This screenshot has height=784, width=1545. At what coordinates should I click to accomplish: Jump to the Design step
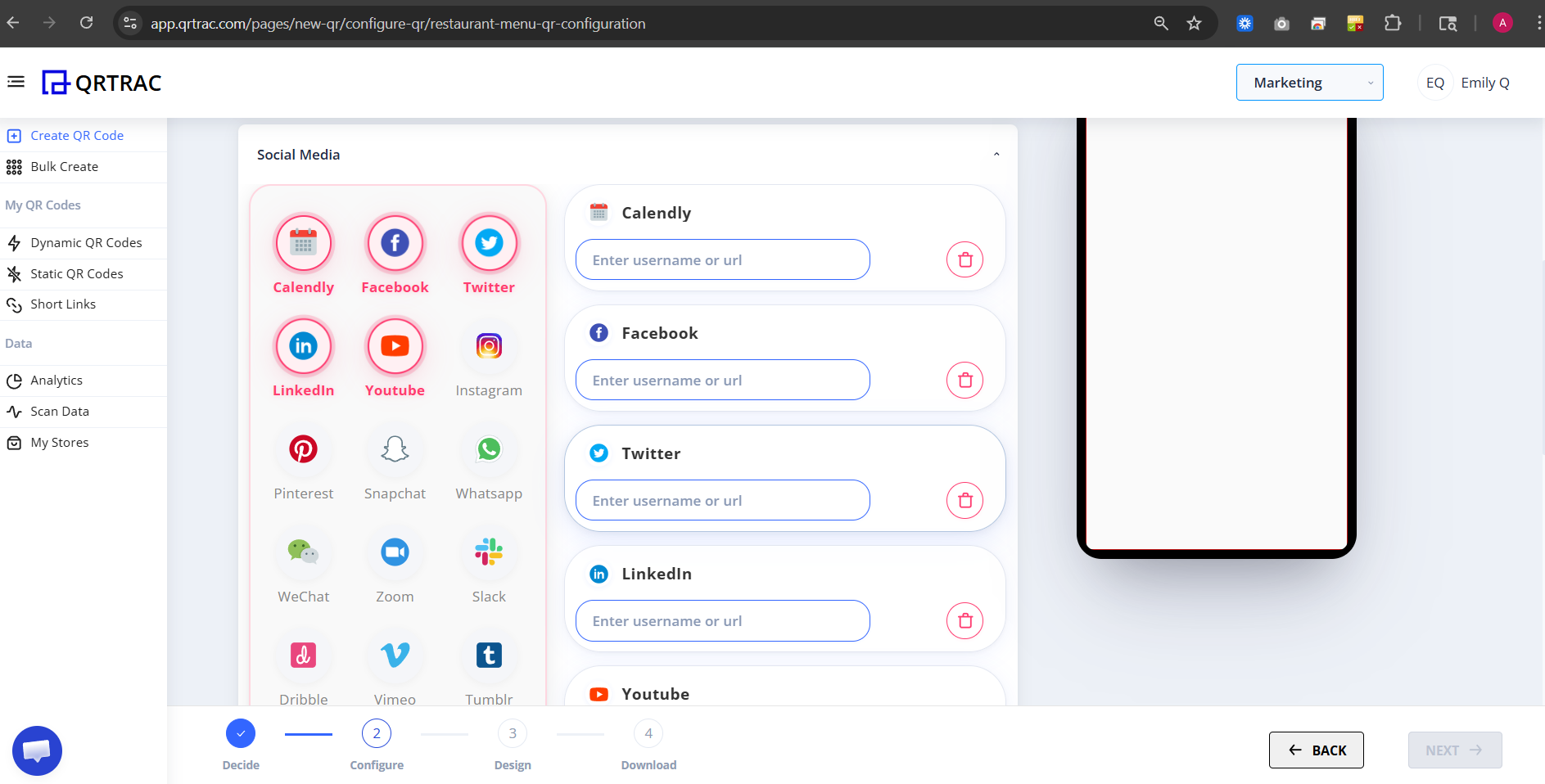pyautogui.click(x=512, y=733)
